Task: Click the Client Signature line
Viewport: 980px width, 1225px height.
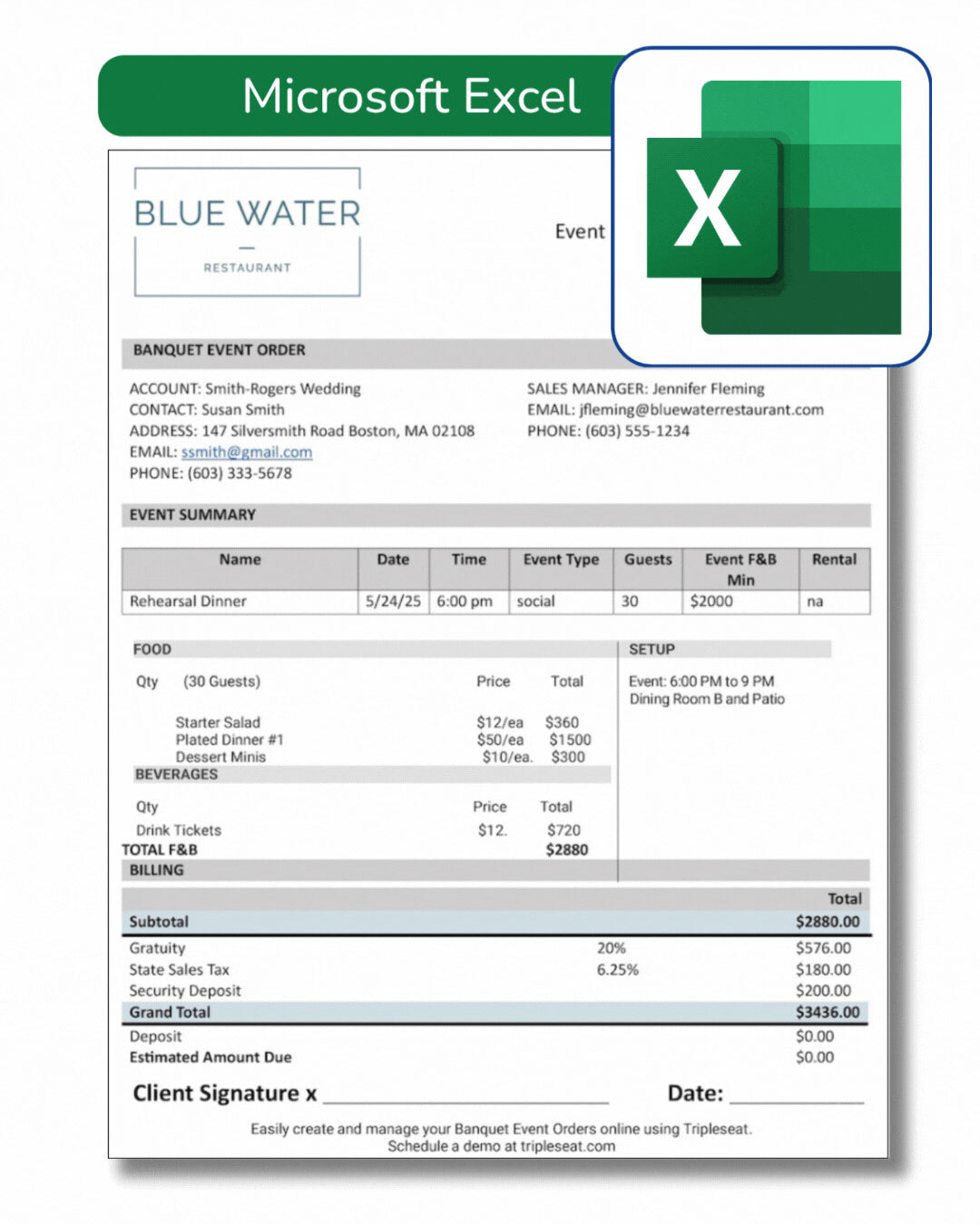Action: click(x=465, y=1095)
